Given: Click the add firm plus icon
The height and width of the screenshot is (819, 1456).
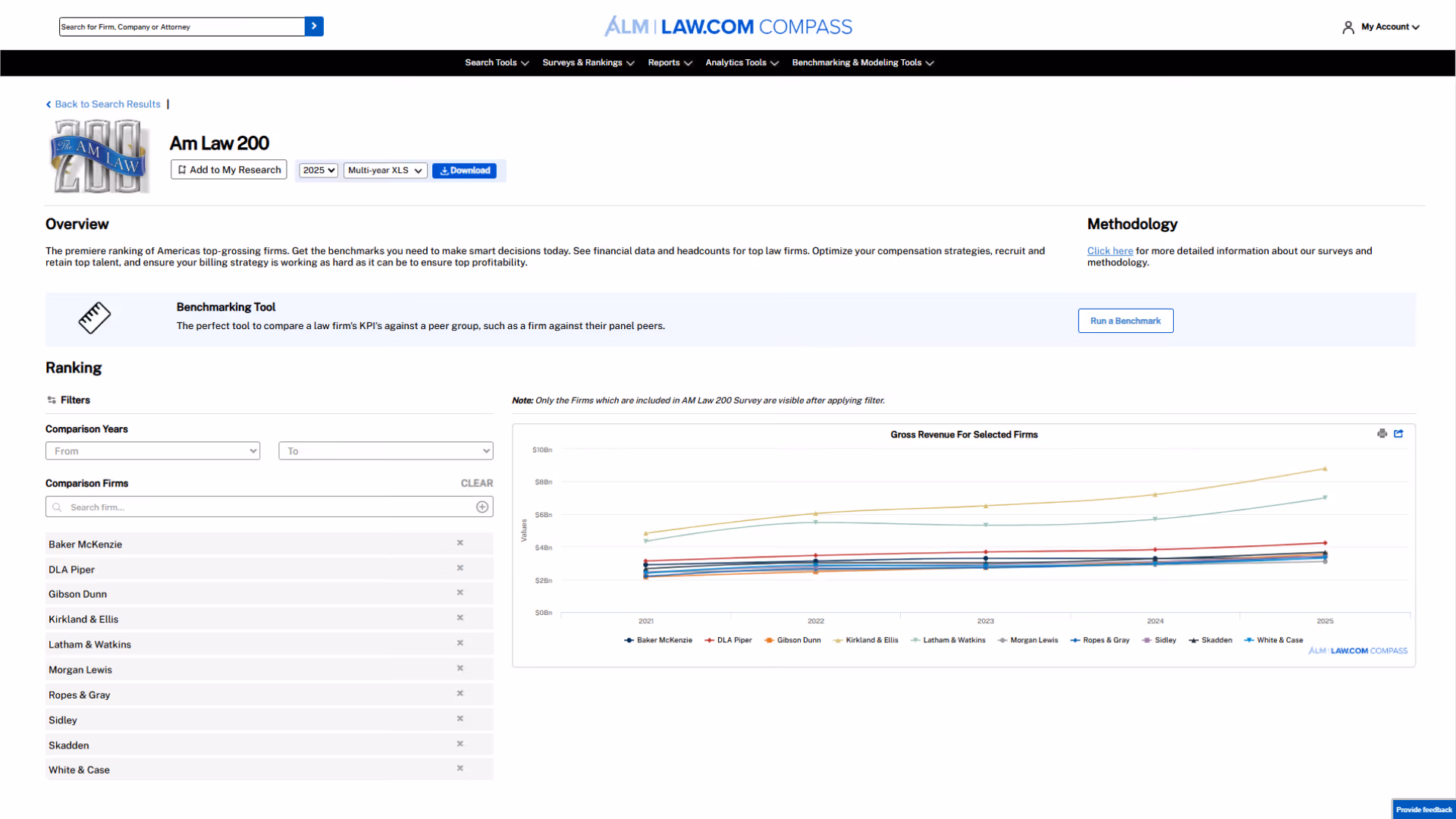Looking at the screenshot, I should point(482,507).
